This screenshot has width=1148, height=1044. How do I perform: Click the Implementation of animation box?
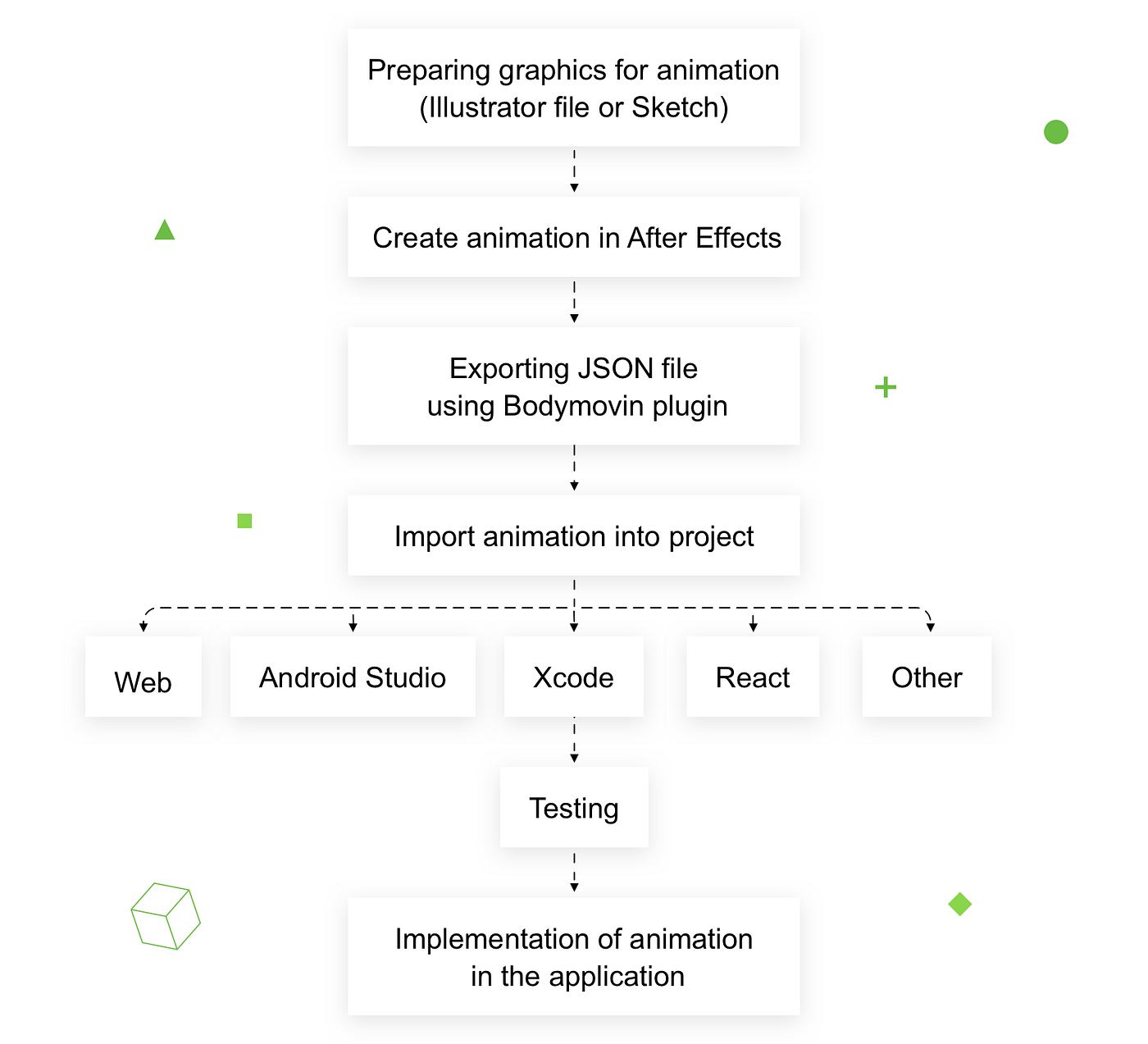point(574,956)
